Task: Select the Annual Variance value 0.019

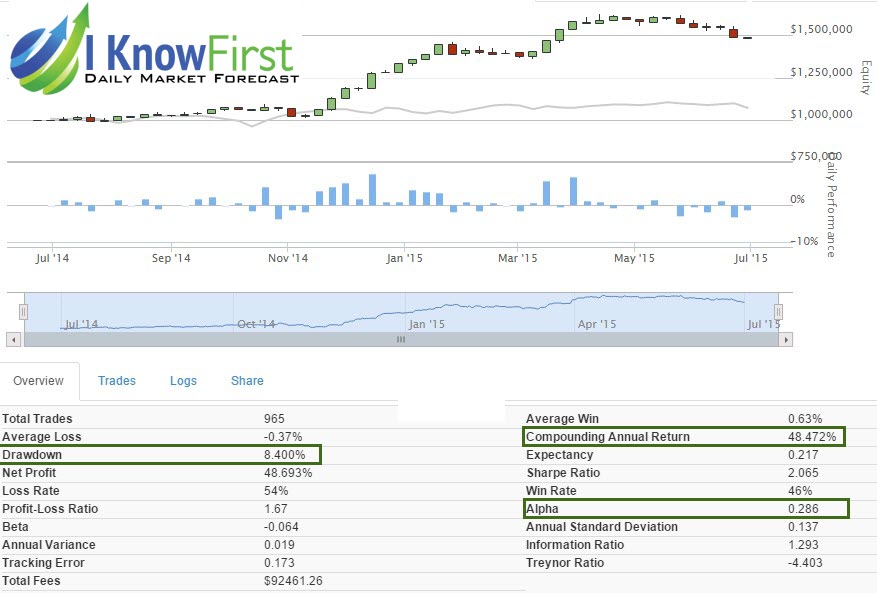Action: click(x=279, y=545)
